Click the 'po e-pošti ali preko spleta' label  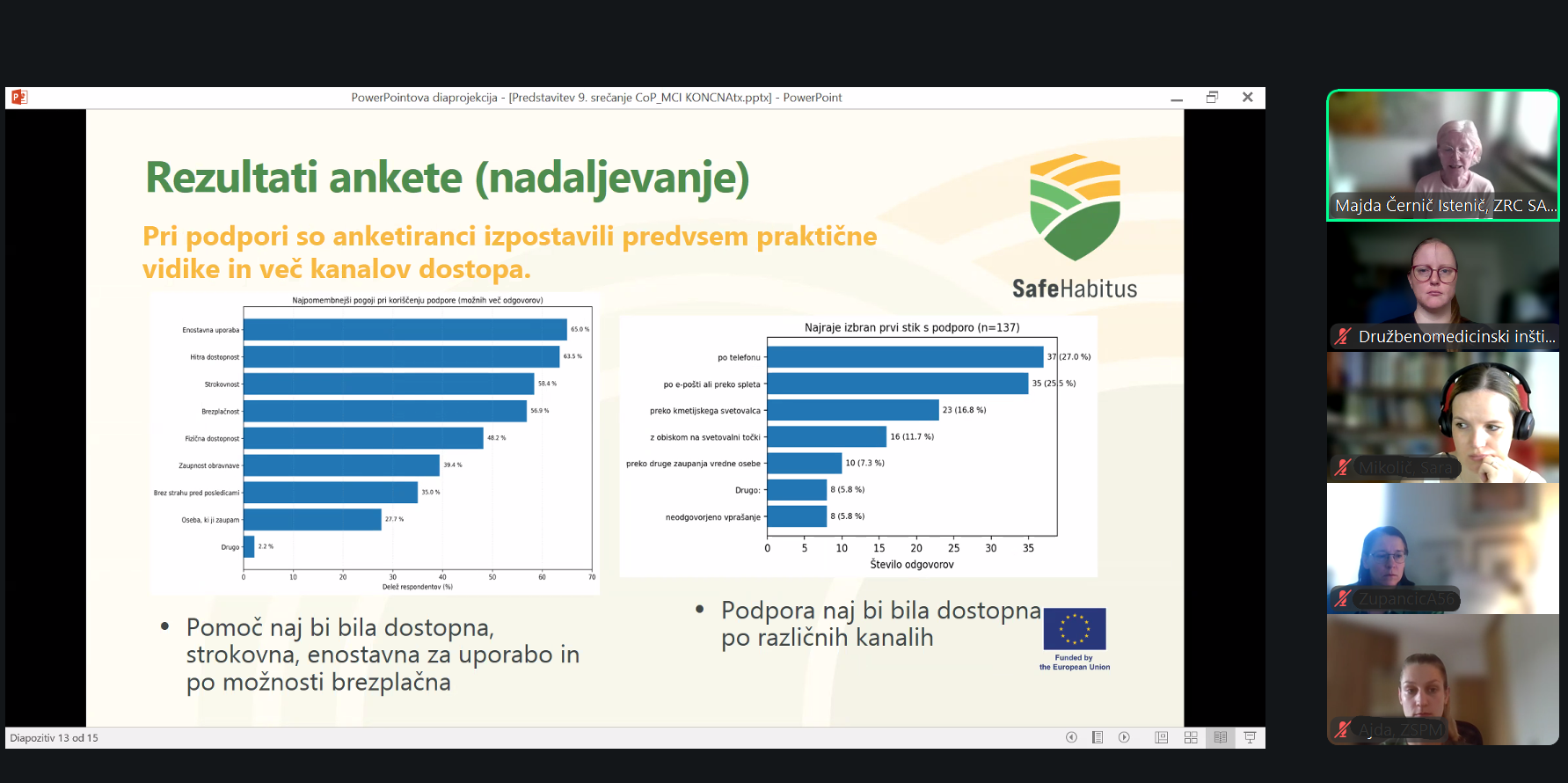pos(711,384)
